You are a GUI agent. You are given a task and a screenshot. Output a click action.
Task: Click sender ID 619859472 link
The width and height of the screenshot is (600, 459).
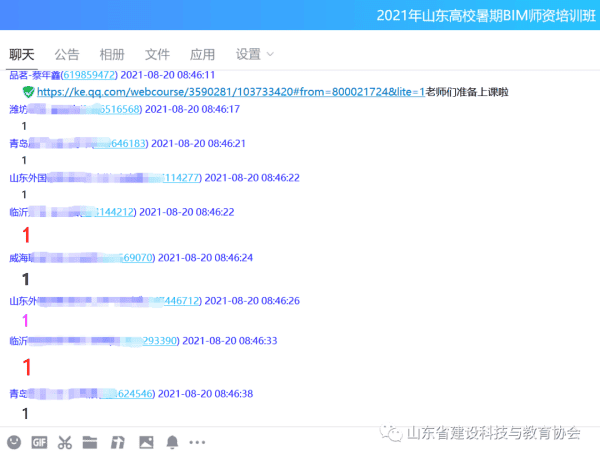(x=89, y=75)
